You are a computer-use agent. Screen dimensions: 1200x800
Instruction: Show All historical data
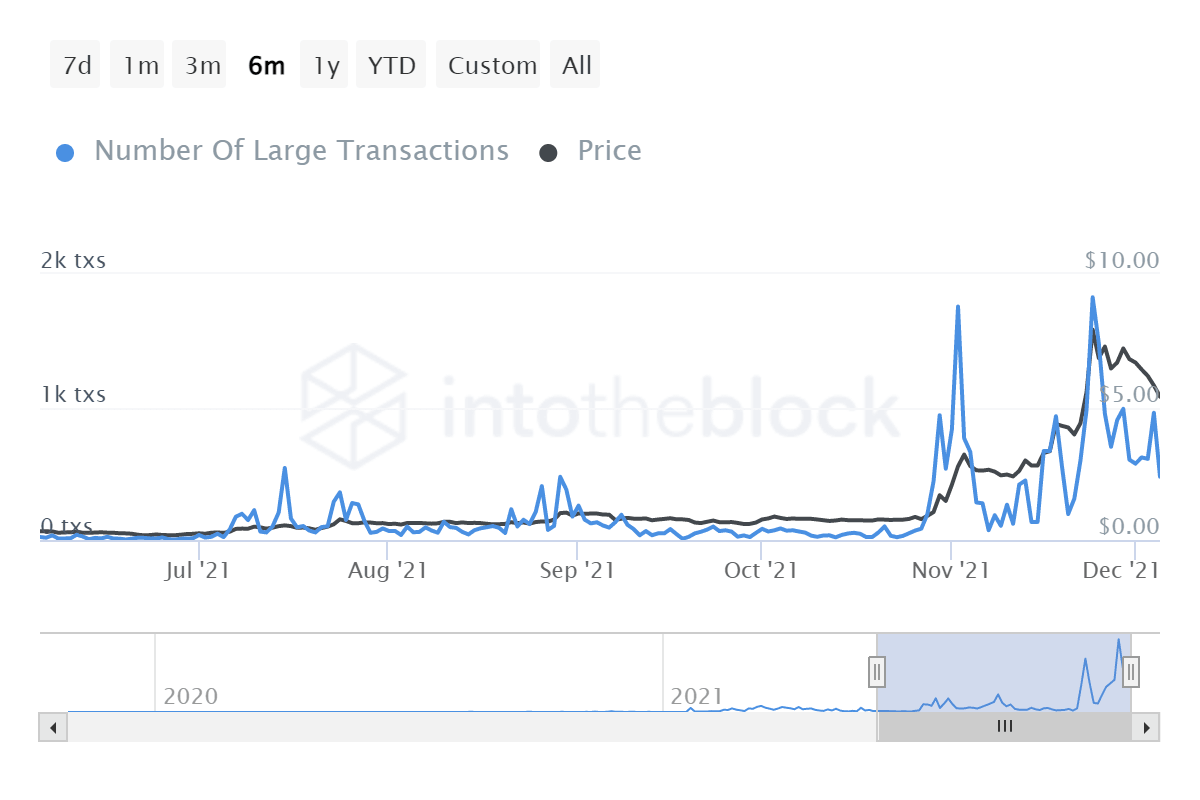pyautogui.click(x=575, y=64)
